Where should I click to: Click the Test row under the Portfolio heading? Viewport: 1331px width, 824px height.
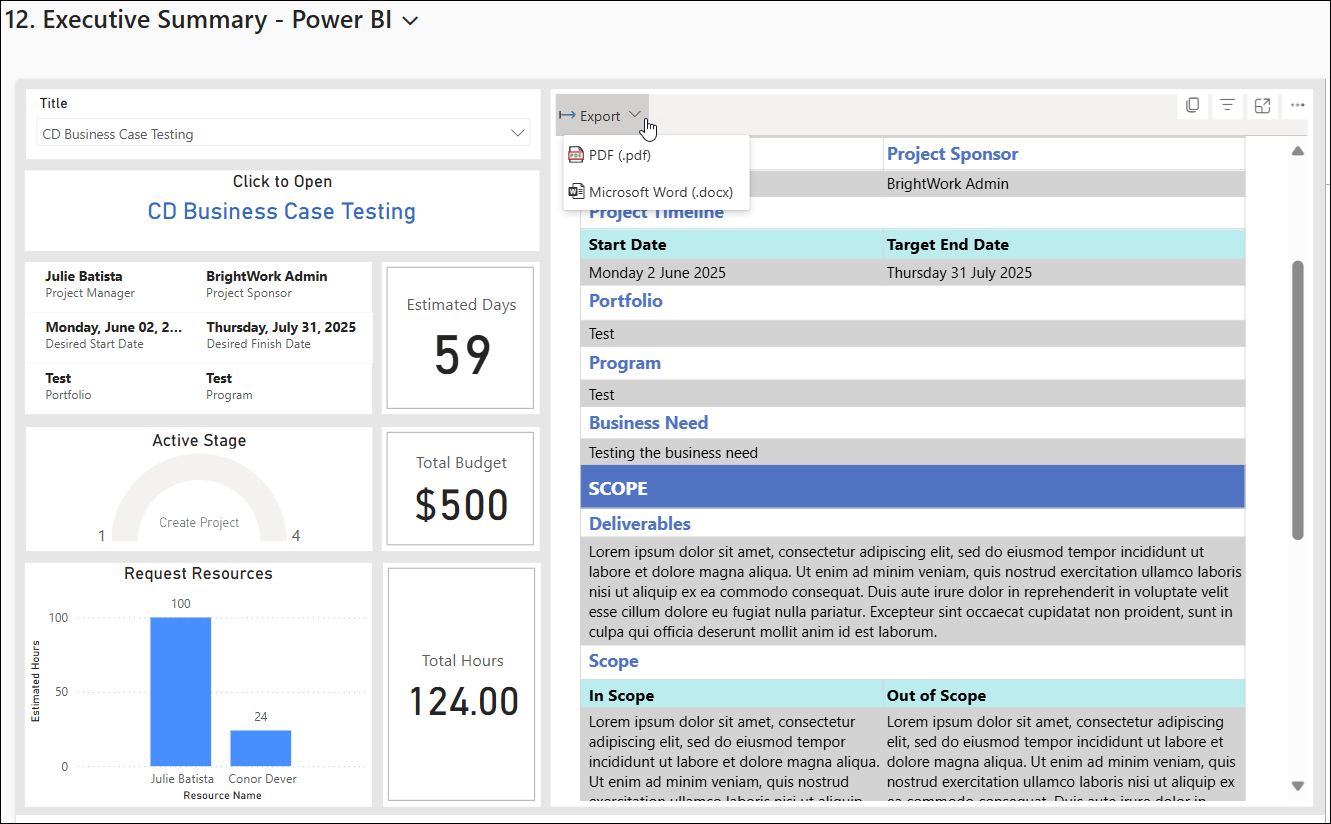(x=912, y=334)
